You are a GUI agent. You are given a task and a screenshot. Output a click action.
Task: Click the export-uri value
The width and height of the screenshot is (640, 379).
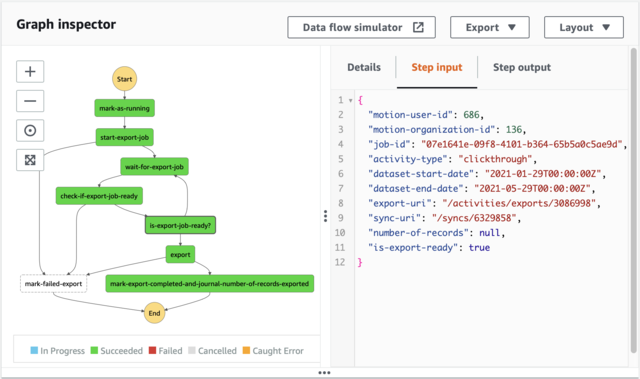[519, 203]
